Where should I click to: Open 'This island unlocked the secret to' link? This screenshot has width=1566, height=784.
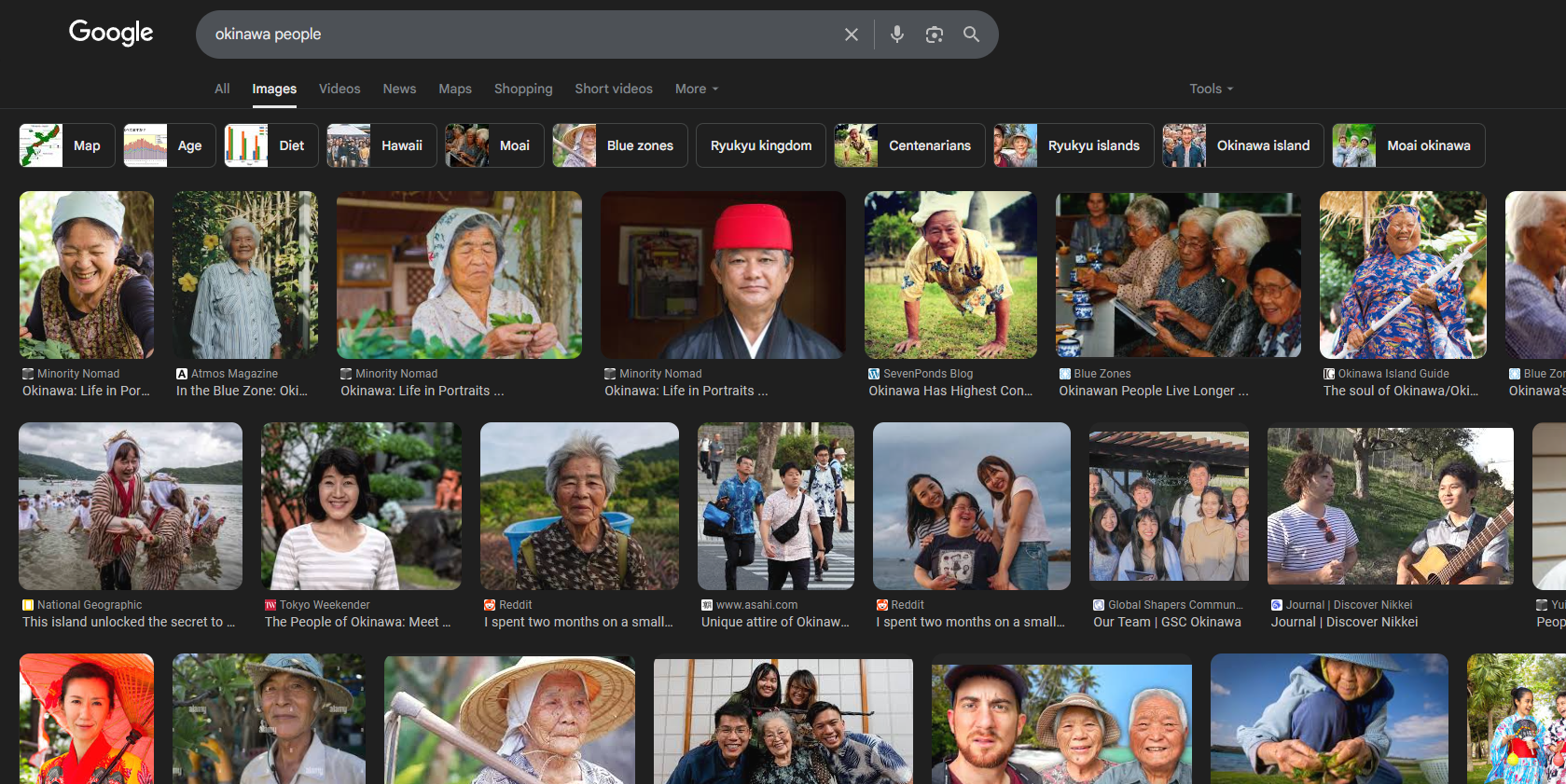click(x=129, y=622)
